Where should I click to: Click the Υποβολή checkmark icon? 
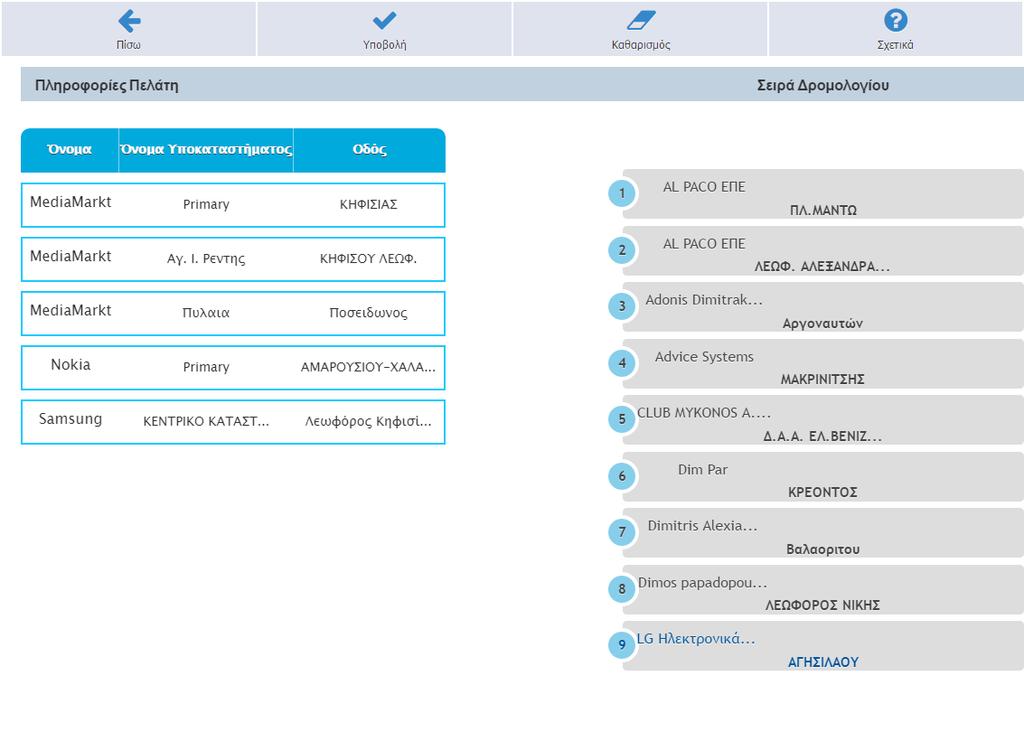tap(384, 21)
